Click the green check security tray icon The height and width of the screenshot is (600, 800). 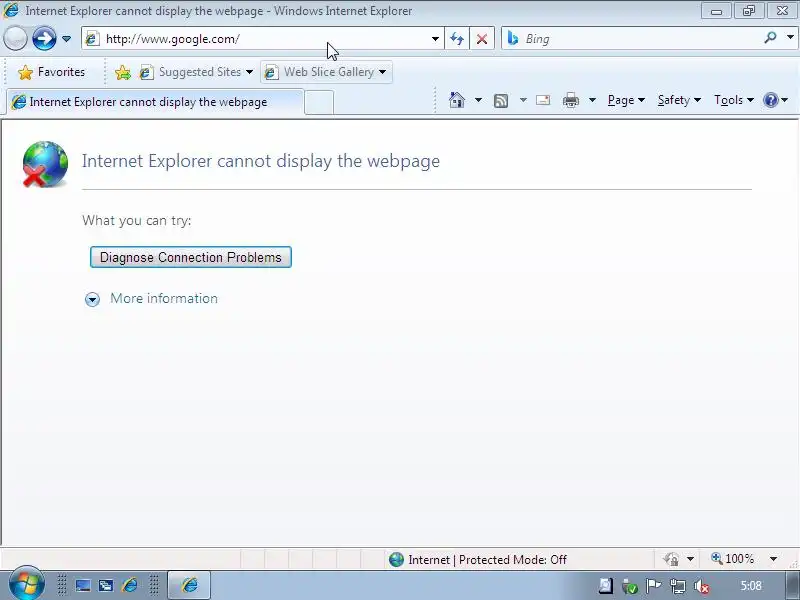pos(630,586)
